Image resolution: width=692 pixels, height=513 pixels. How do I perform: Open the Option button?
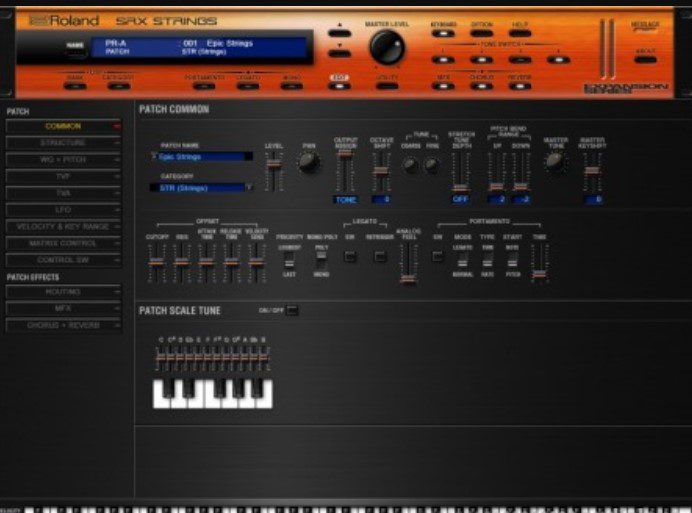(x=481, y=33)
